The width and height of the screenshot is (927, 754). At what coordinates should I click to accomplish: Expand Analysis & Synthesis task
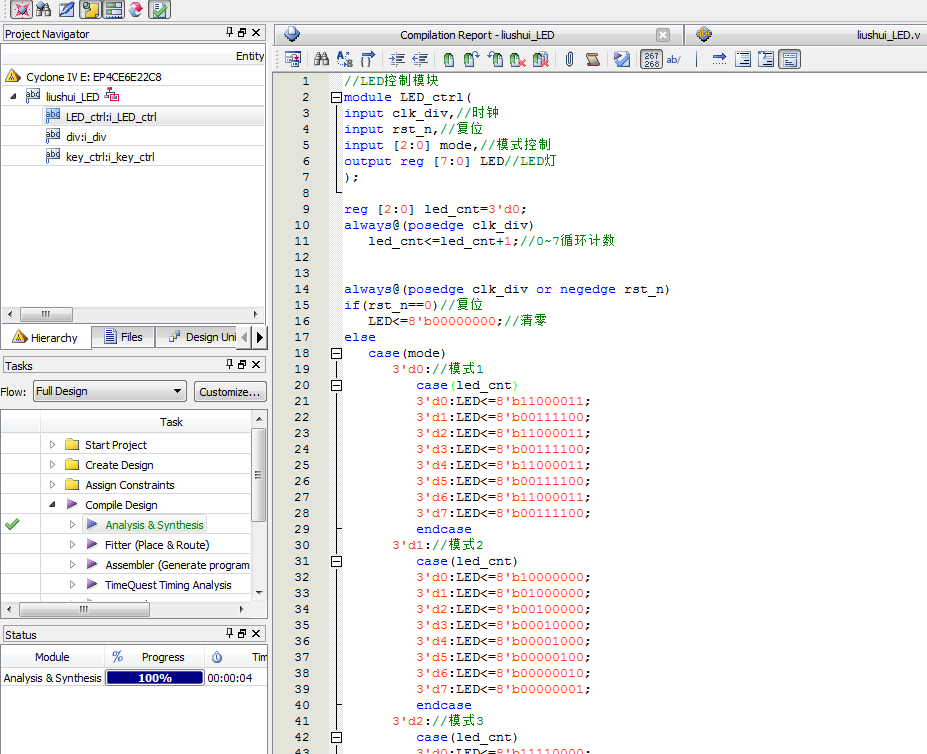coord(72,525)
